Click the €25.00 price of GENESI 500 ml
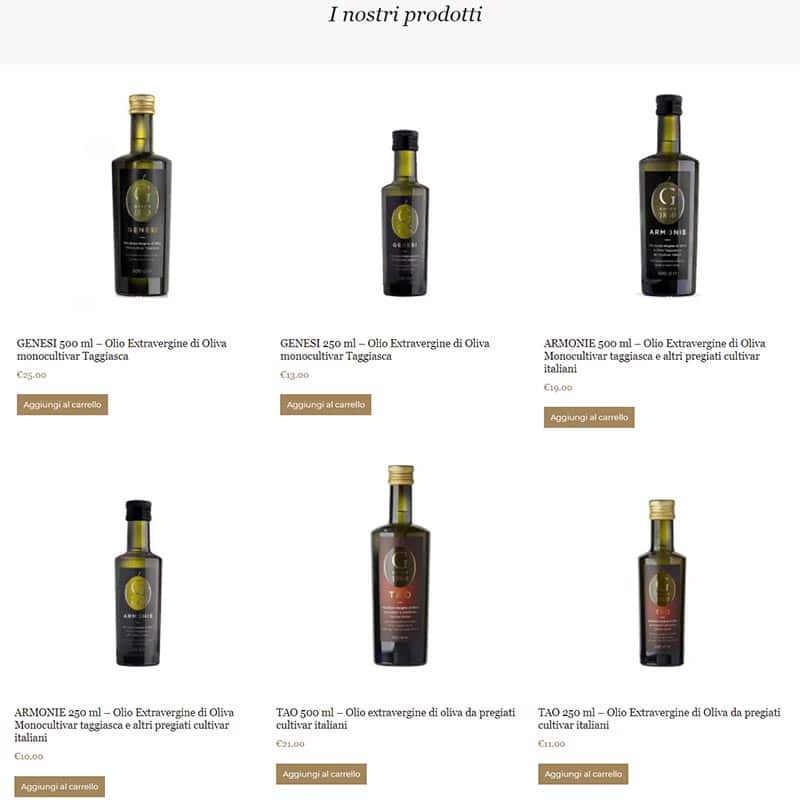800x800 pixels. click(x=32, y=374)
